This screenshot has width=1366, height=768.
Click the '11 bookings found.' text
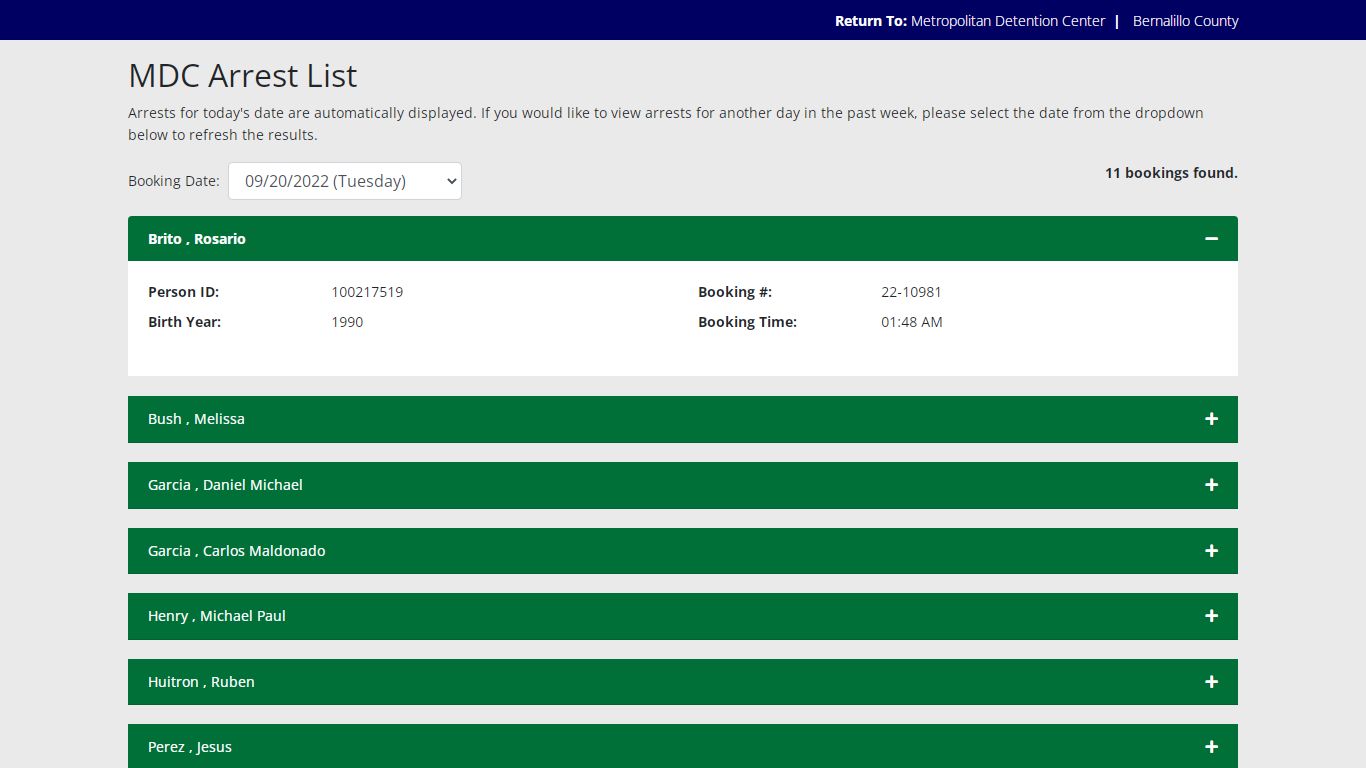(1171, 173)
